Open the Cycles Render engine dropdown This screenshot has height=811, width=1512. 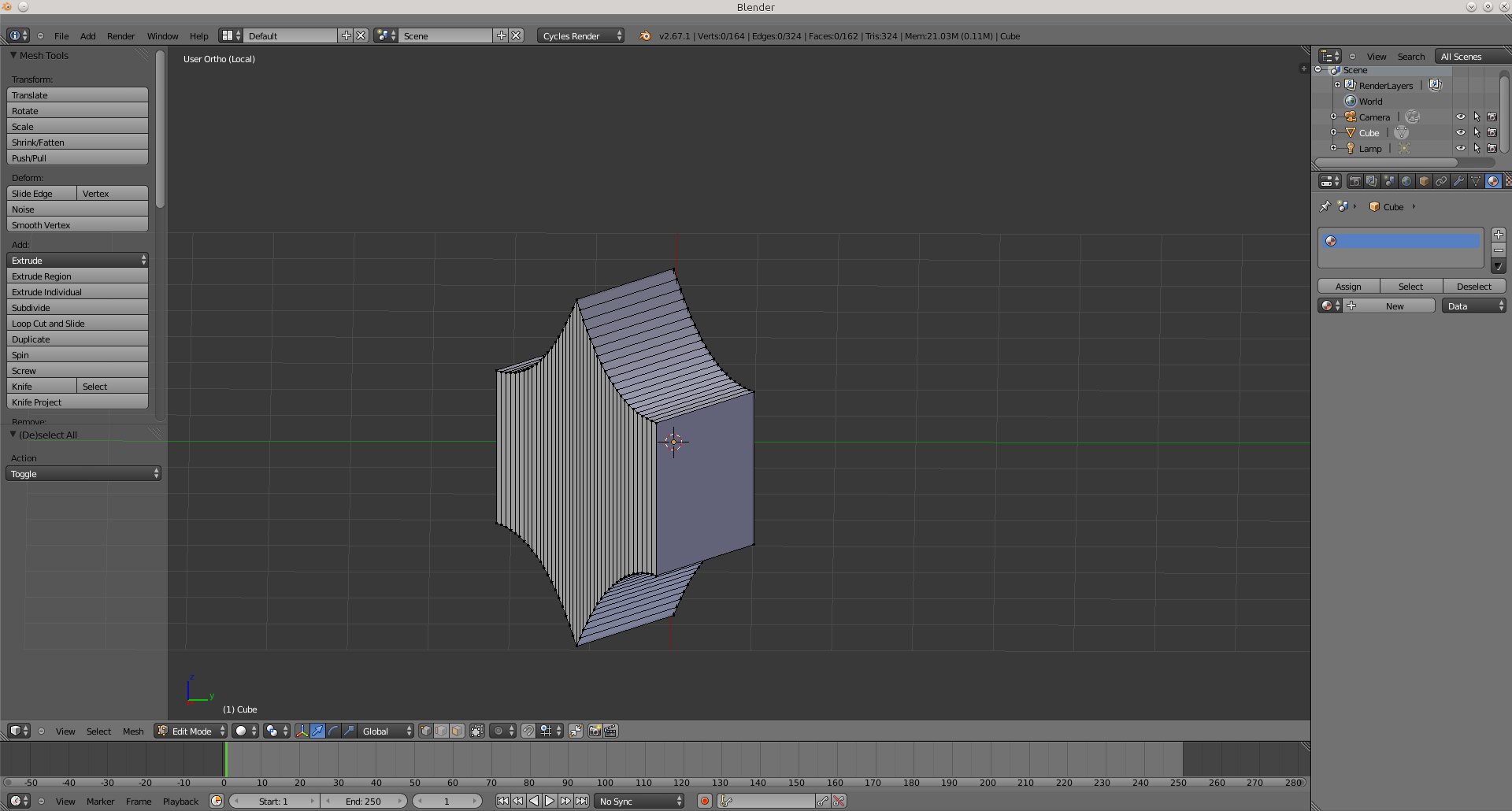coord(581,36)
